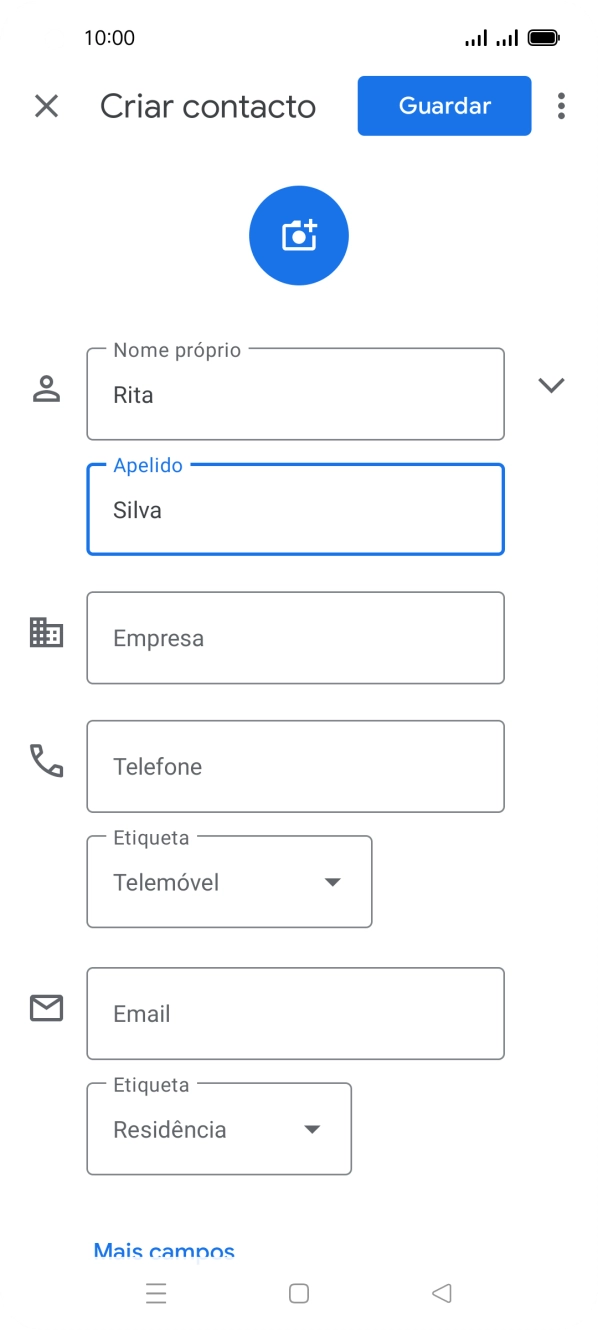The width and height of the screenshot is (598, 1330).
Task: Tap the Nome próprio field showing Rita
Action: 295,394
